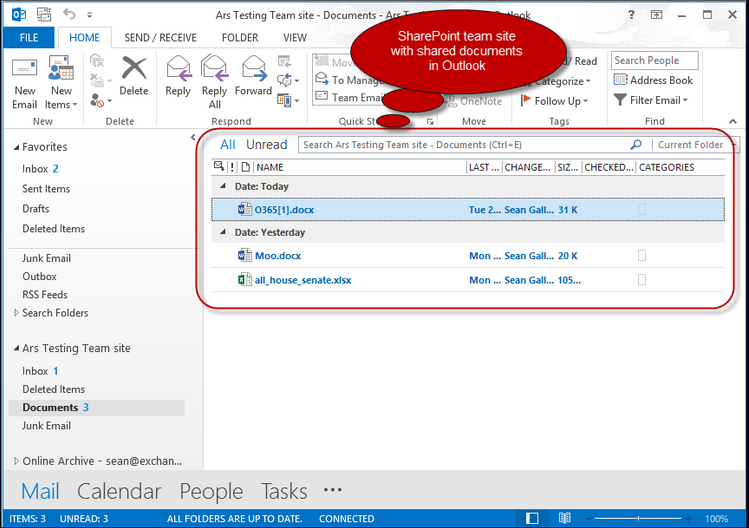749x528 pixels.
Task: Toggle category box for all_house_senate.xlsx
Action: coord(642,280)
